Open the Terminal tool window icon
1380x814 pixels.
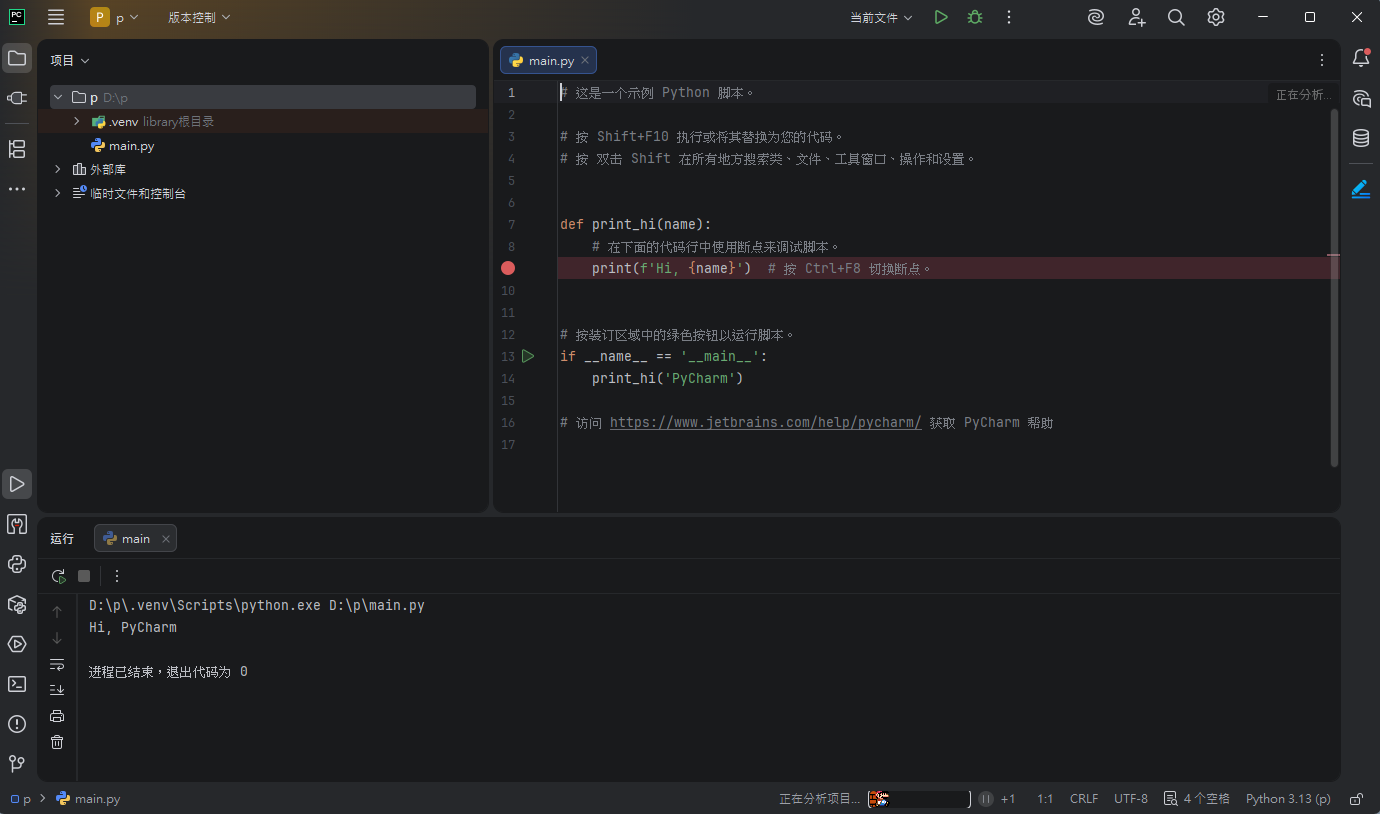pyautogui.click(x=17, y=684)
